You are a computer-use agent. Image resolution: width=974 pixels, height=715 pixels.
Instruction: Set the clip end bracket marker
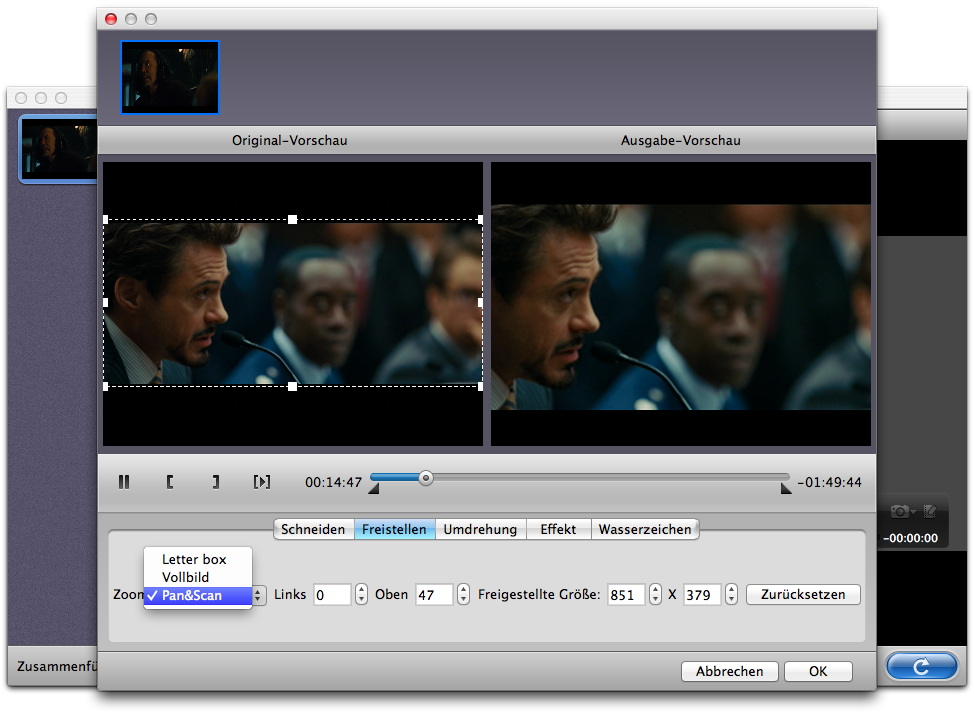coord(215,482)
